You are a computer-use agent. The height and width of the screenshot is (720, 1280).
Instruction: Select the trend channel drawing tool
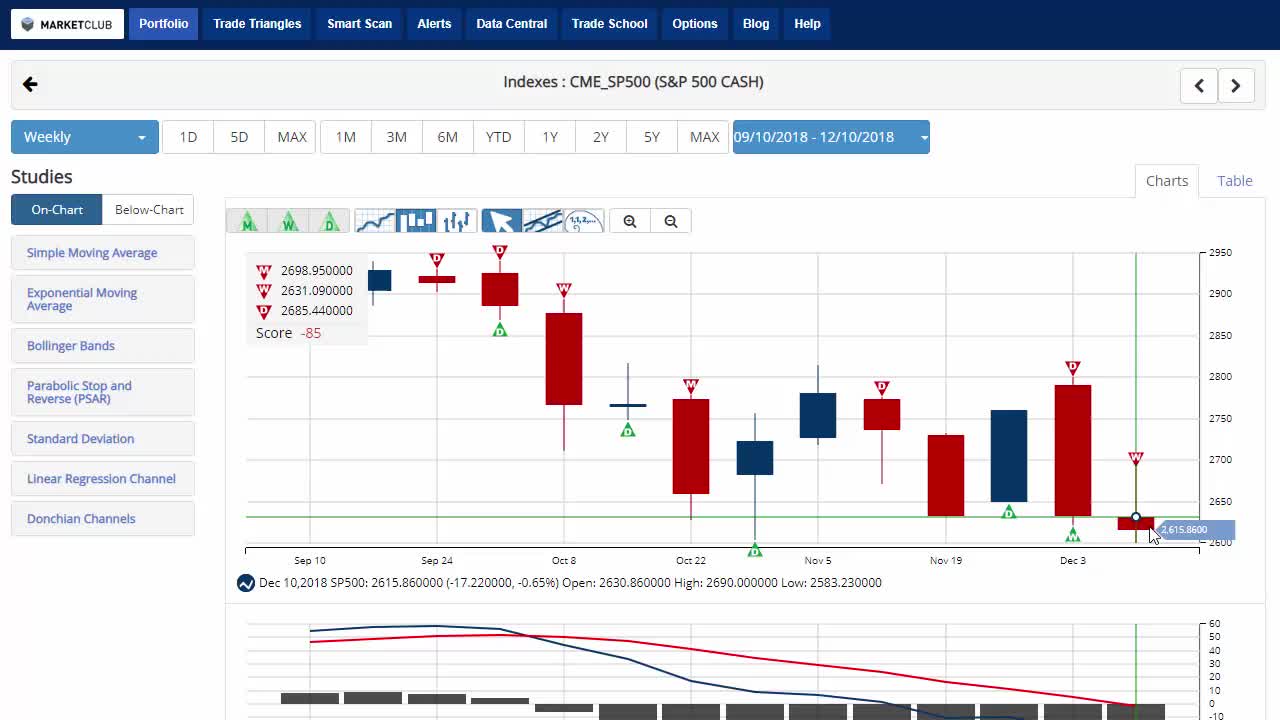(542, 221)
